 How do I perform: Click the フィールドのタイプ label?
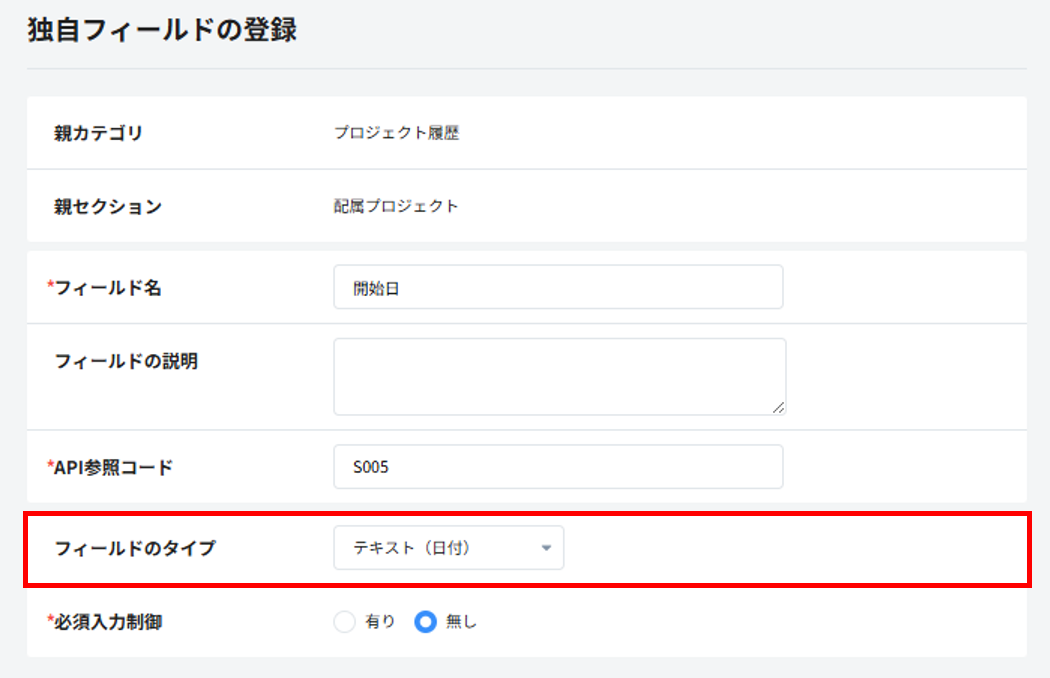(x=134, y=548)
